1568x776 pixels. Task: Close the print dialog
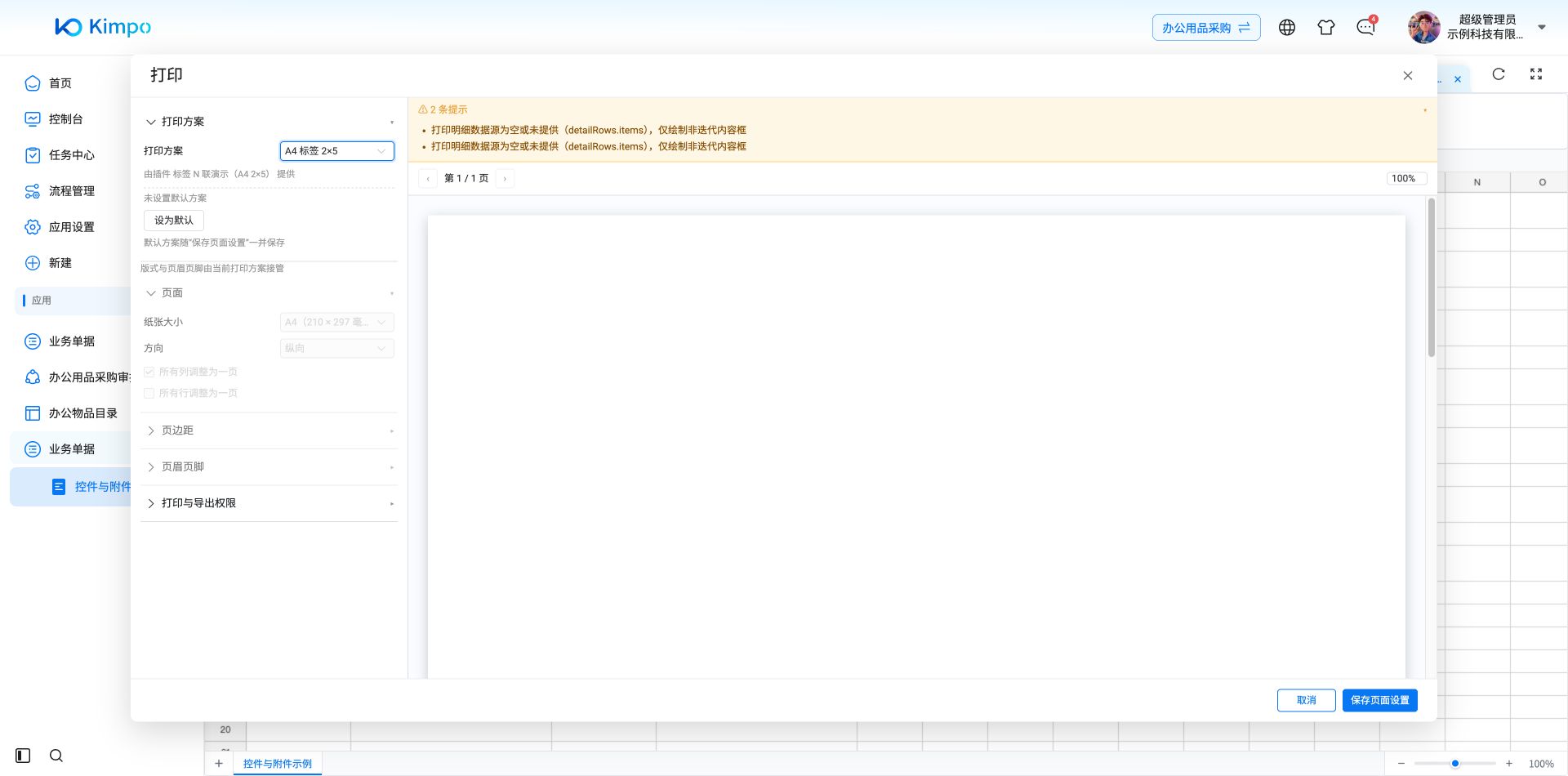pos(1408,75)
